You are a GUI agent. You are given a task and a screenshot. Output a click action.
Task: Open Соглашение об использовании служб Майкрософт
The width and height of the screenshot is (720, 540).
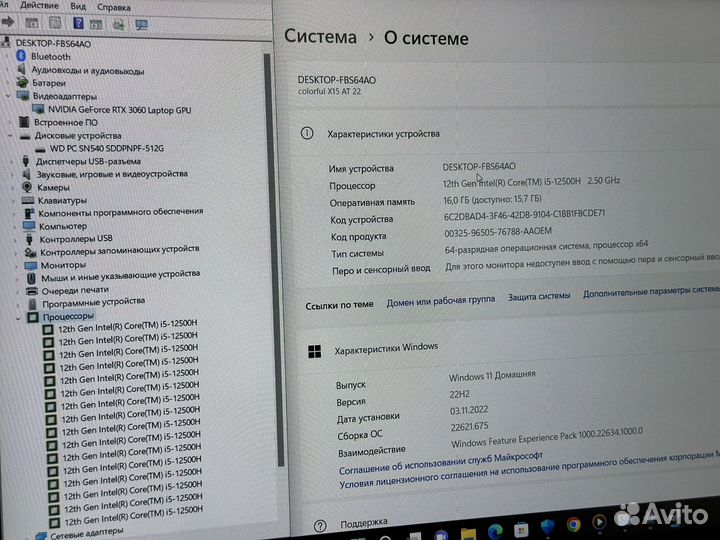point(441,463)
